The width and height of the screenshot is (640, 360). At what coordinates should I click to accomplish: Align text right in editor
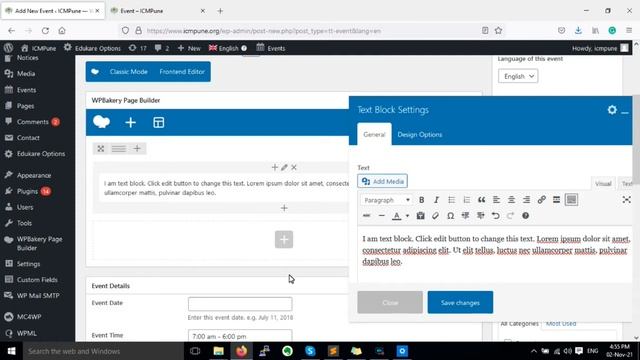(x=527, y=200)
